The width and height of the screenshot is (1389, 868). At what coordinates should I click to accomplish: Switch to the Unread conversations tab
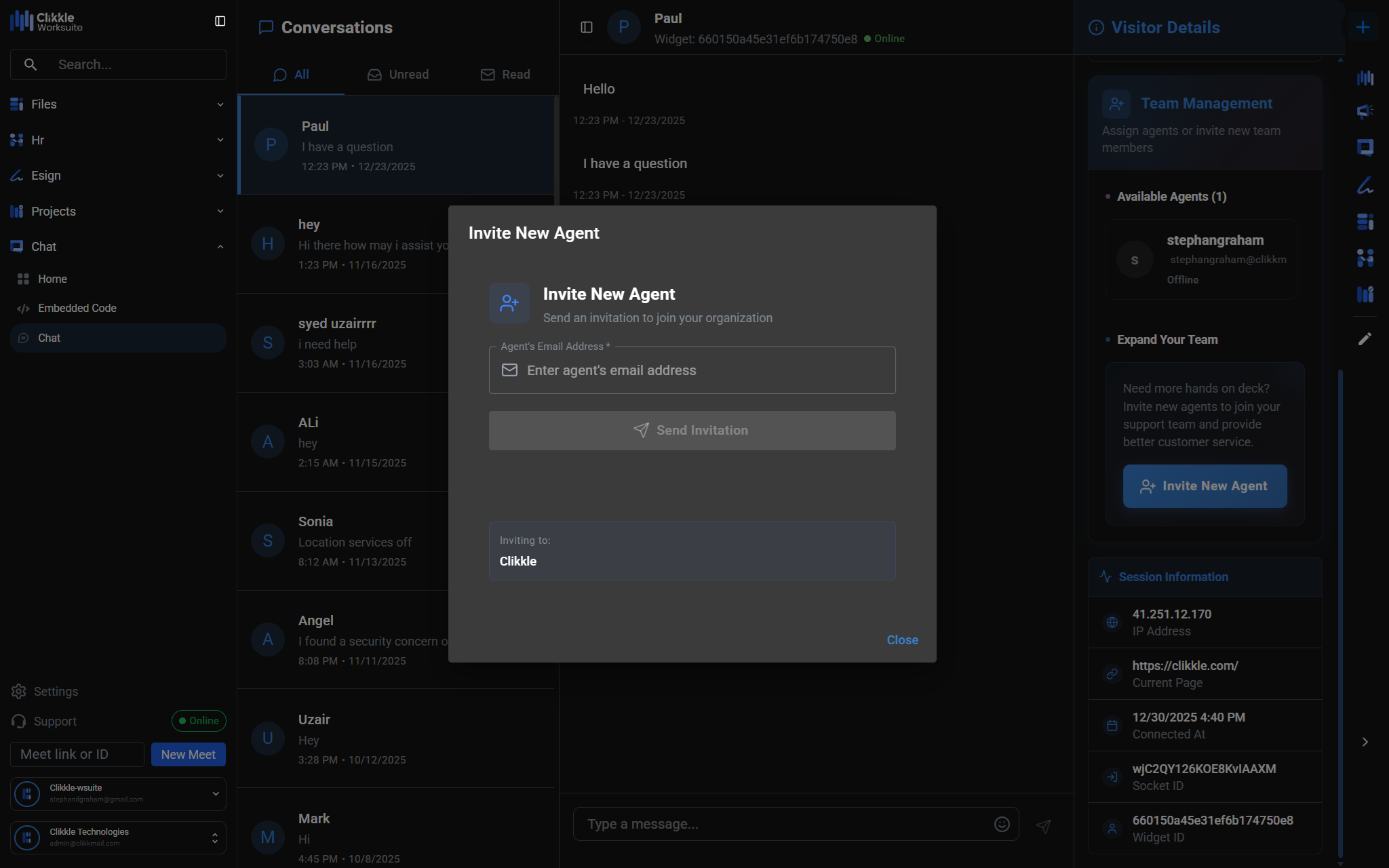pyautogui.click(x=398, y=75)
